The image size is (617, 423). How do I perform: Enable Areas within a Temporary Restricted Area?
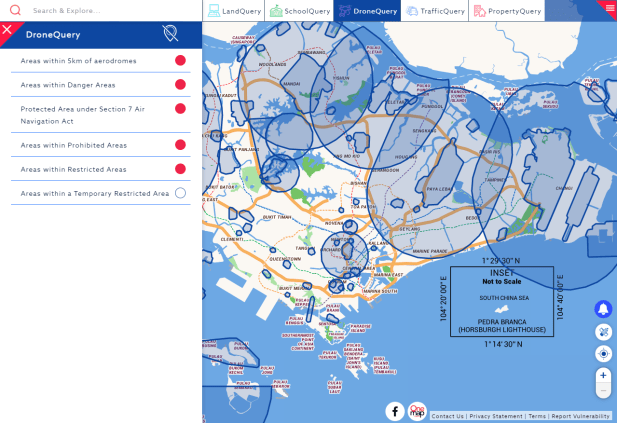click(180, 193)
